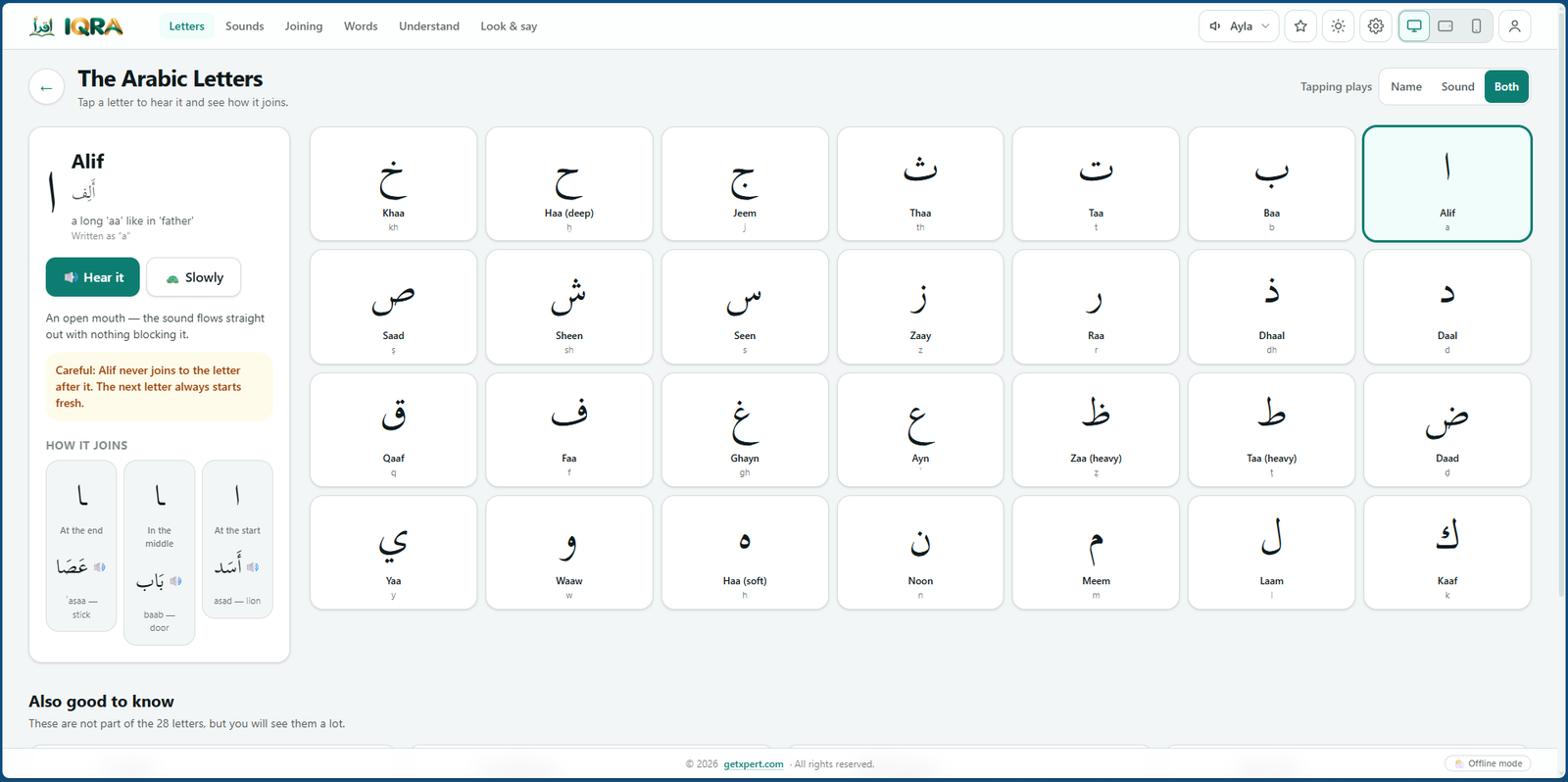1568x782 pixels.
Task: Toggle light theme sun icon
Action: (x=1338, y=26)
